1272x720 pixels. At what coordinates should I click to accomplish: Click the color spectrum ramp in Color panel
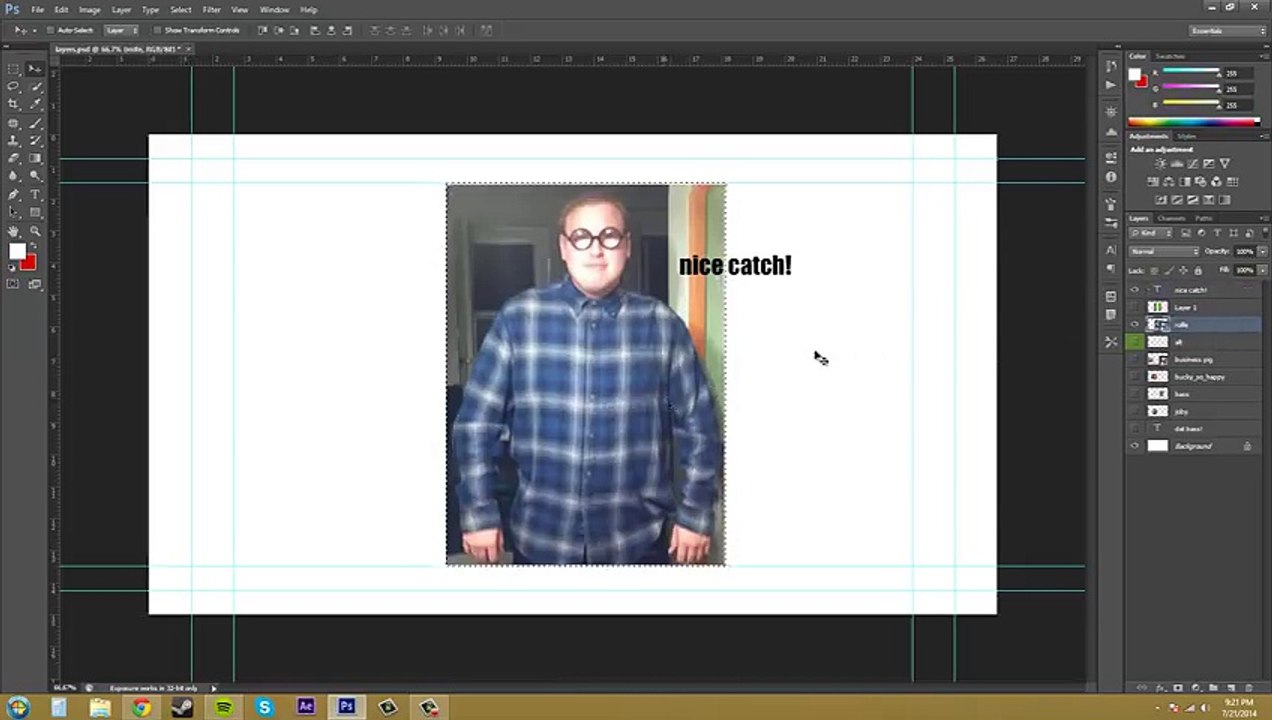(x=1193, y=122)
